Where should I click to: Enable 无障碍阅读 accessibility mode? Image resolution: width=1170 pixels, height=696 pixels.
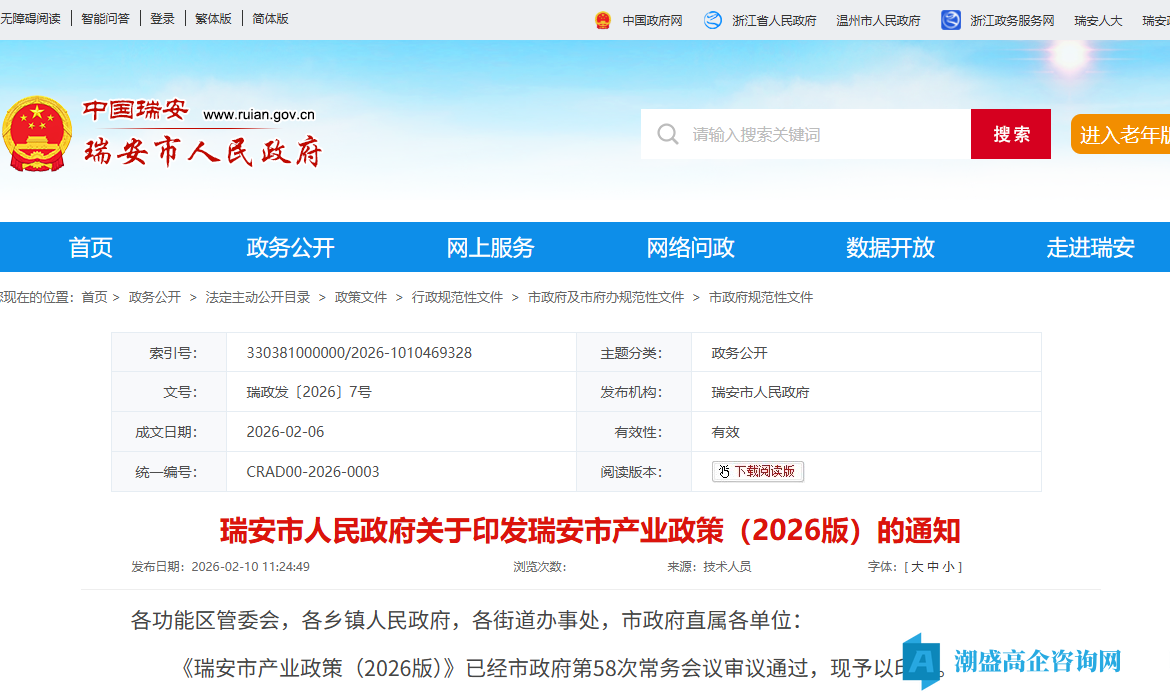(x=33, y=17)
